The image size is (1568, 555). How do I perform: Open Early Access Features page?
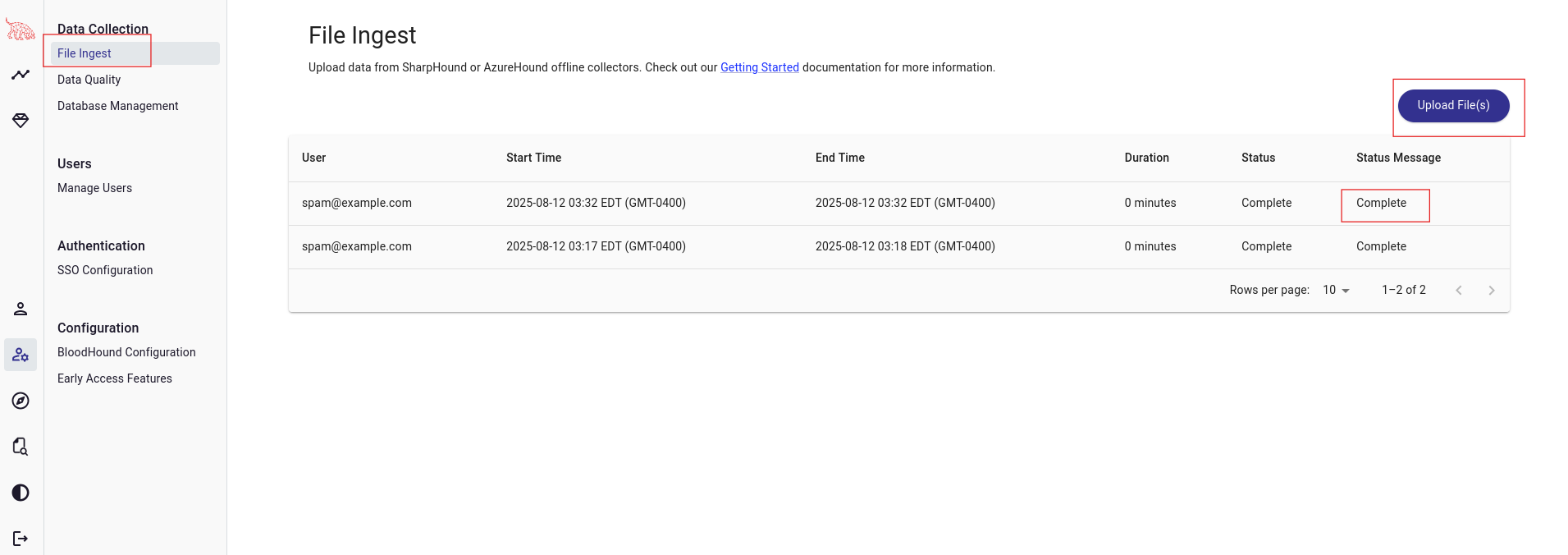pos(115,378)
